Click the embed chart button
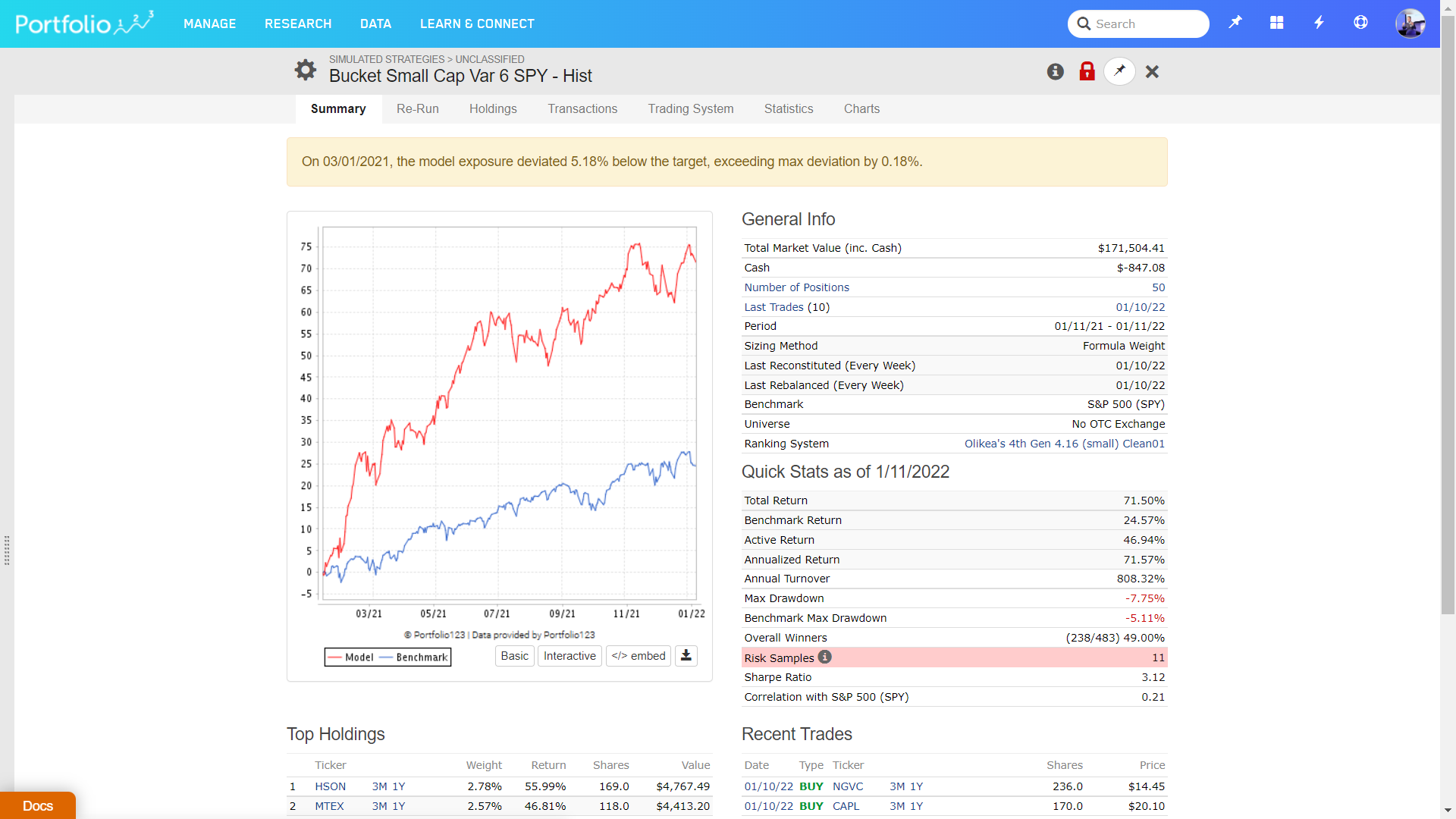Screen dimensions: 1456x819 coord(638,656)
